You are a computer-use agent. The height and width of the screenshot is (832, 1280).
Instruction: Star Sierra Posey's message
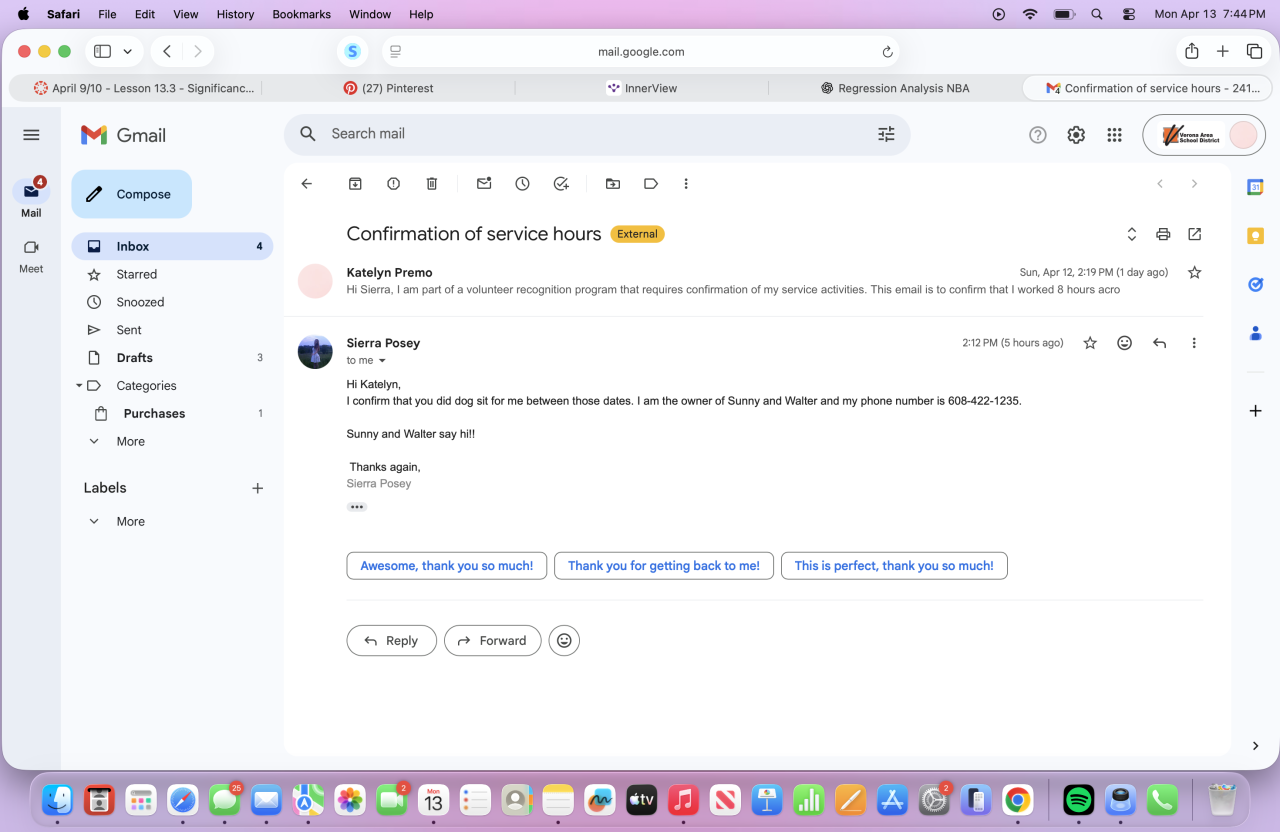1090,343
